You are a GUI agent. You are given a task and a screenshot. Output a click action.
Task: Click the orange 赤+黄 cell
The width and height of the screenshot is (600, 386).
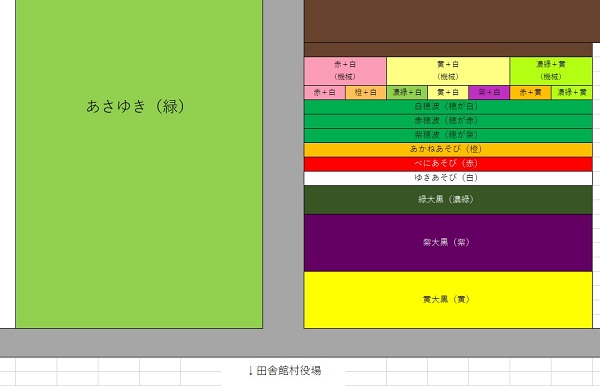click(530, 93)
